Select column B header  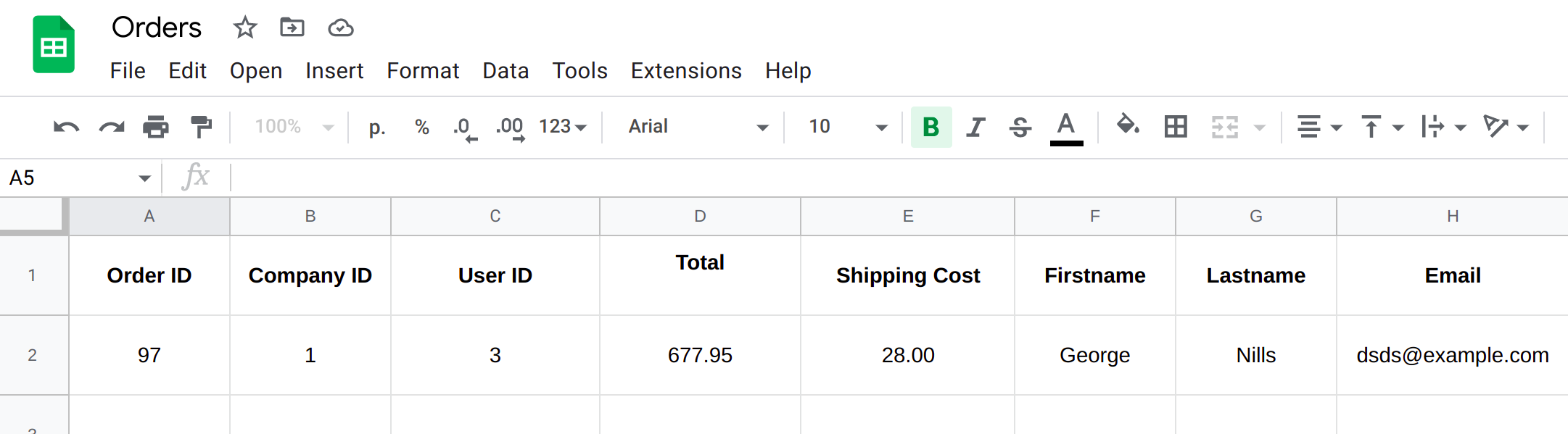tap(310, 217)
